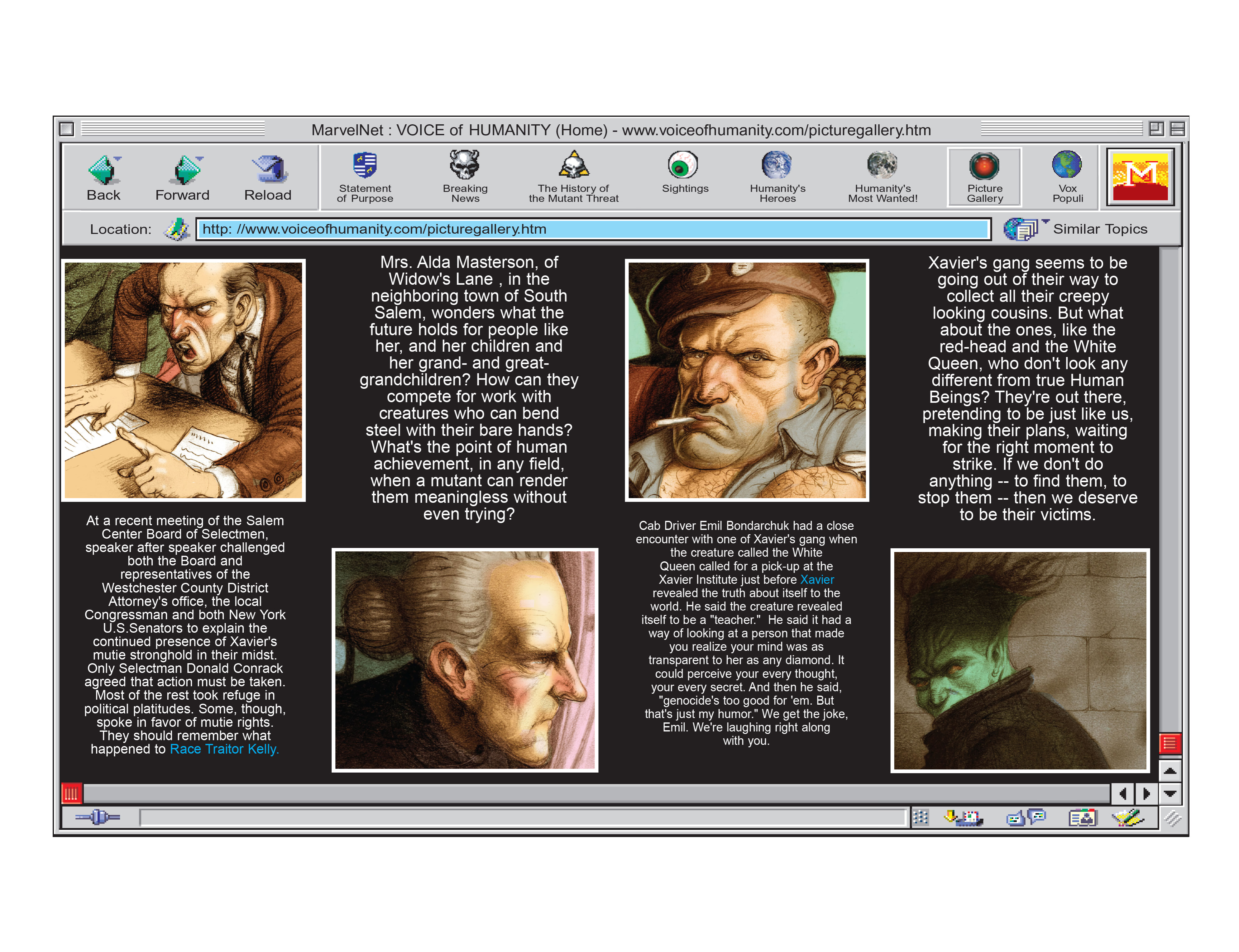Click the location bookmark icon

tap(176, 229)
